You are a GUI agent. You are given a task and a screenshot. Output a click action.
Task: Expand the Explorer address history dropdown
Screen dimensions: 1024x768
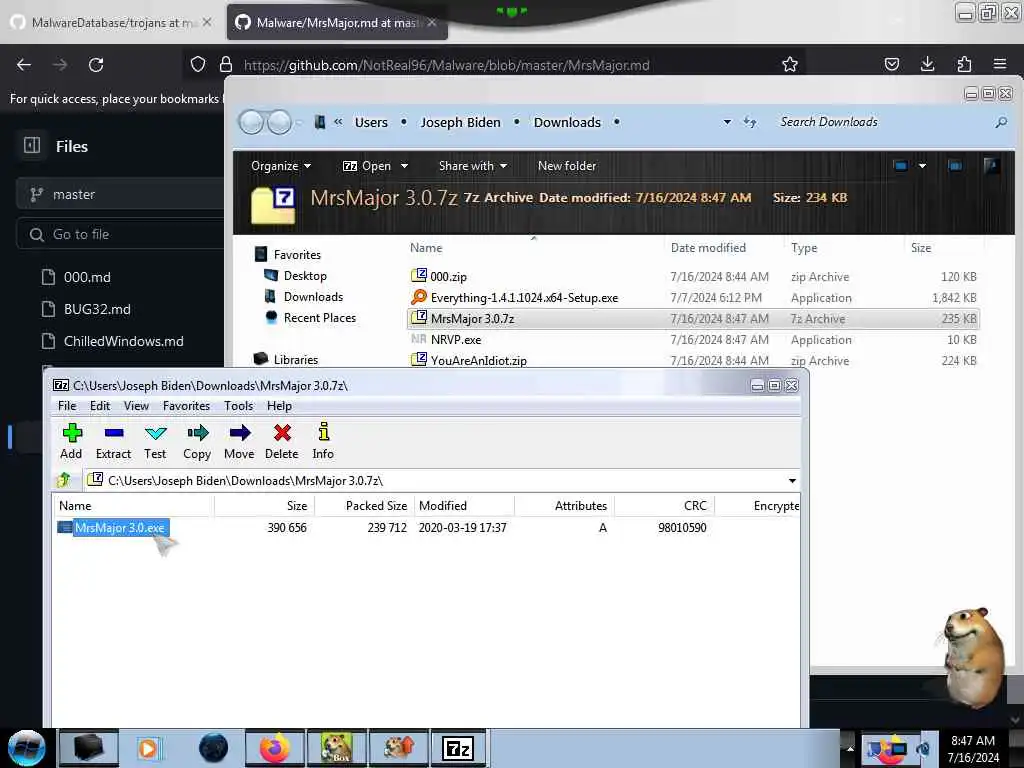point(727,122)
